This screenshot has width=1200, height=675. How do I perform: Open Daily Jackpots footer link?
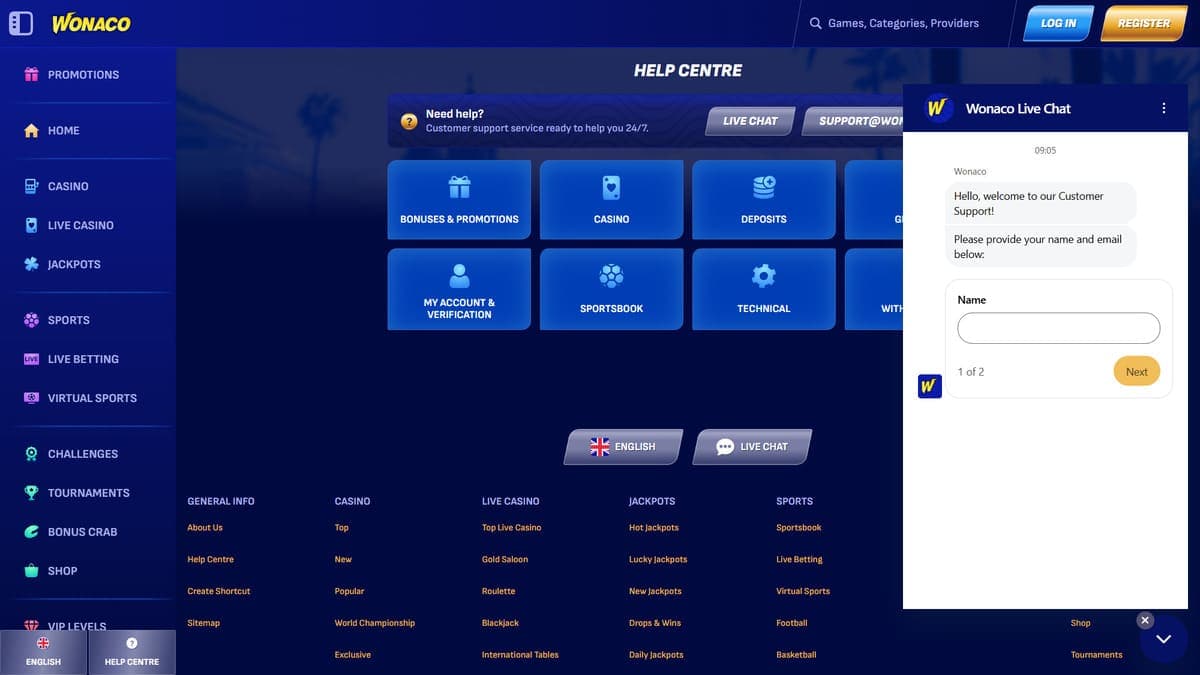(x=656, y=655)
